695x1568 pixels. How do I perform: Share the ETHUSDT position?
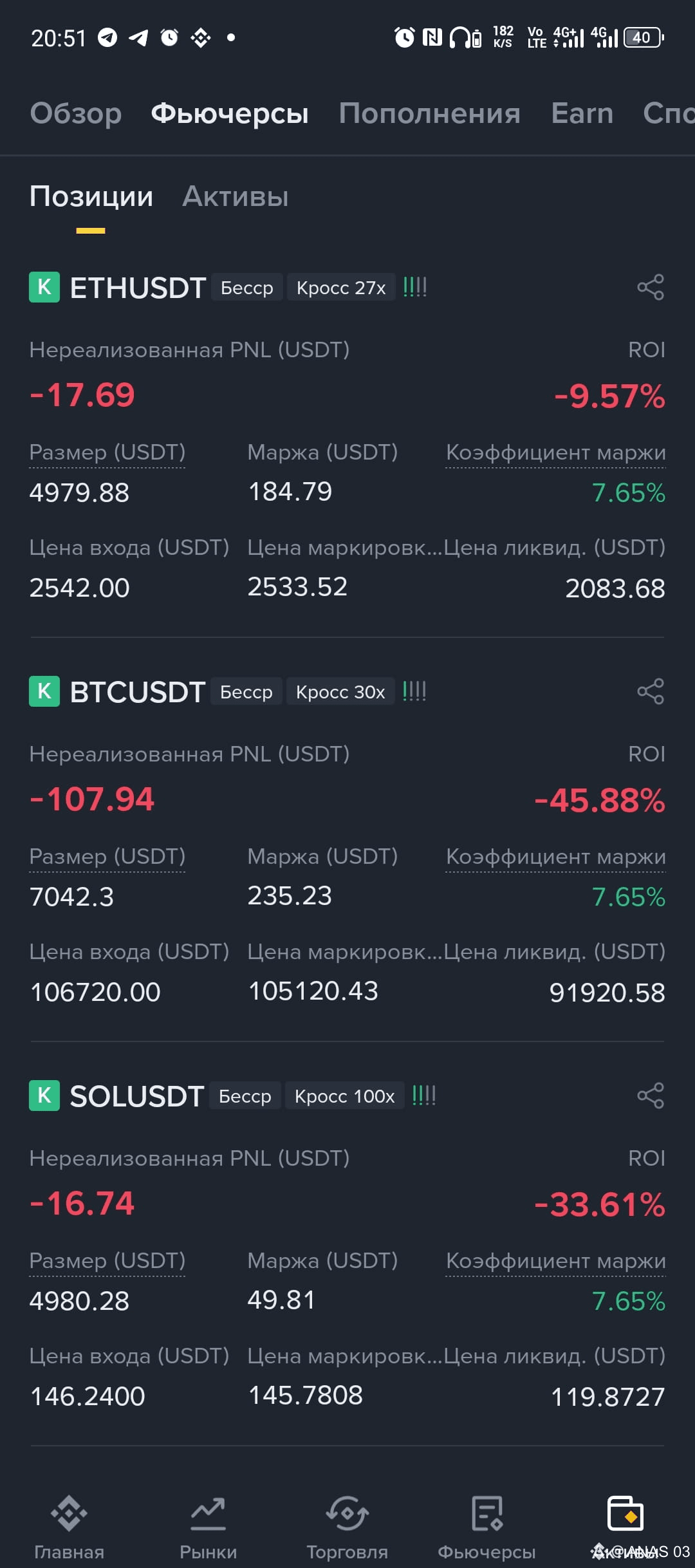click(650, 287)
